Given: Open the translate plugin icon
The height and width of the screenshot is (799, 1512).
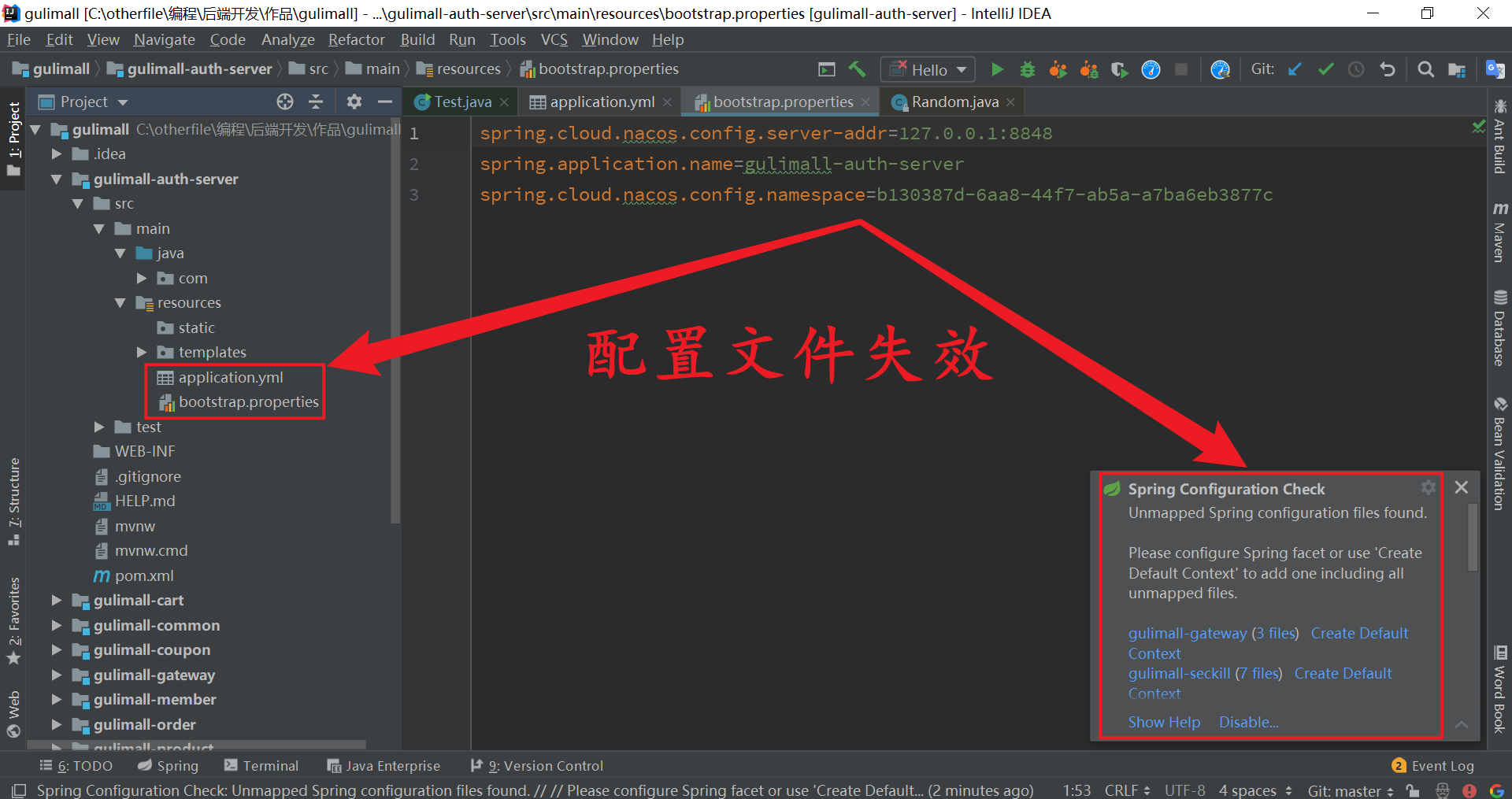Looking at the screenshot, I should pyautogui.click(x=1495, y=69).
